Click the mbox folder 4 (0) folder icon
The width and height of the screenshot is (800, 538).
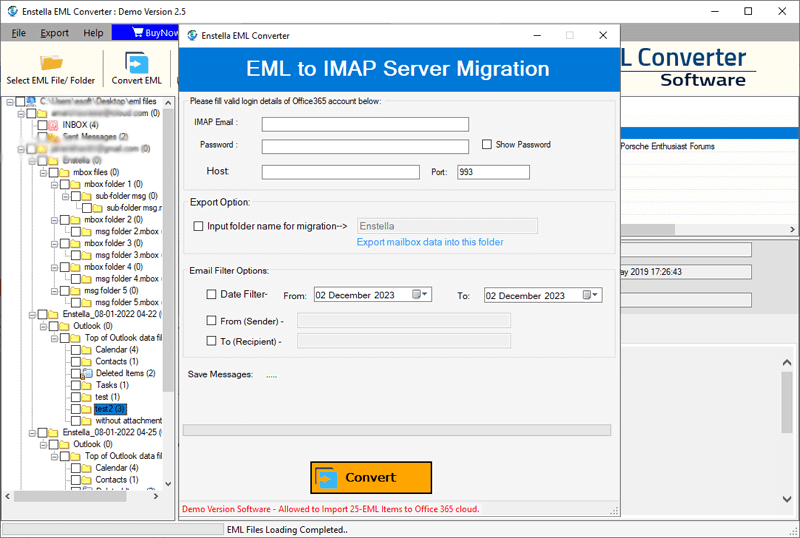click(x=76, y=267)
